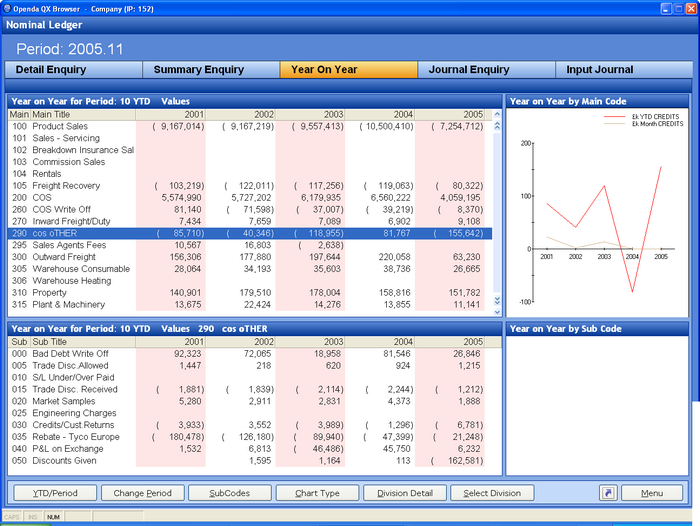Screen dimensions: 700x526
Task: Select the 105 Freight Recovery row
Action: (x=250, y=186)
